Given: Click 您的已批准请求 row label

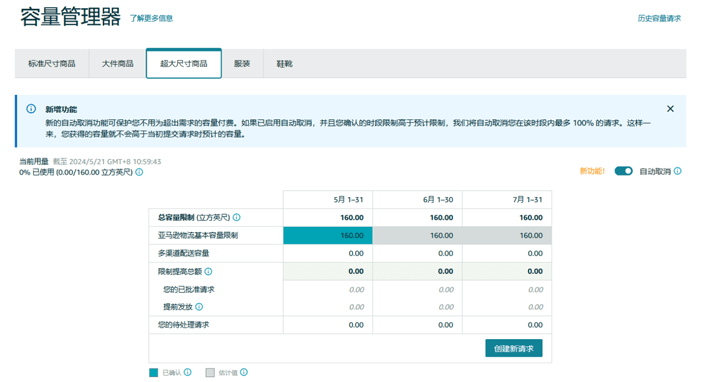Looking at the screenshot, I should [x=189, y=289].
